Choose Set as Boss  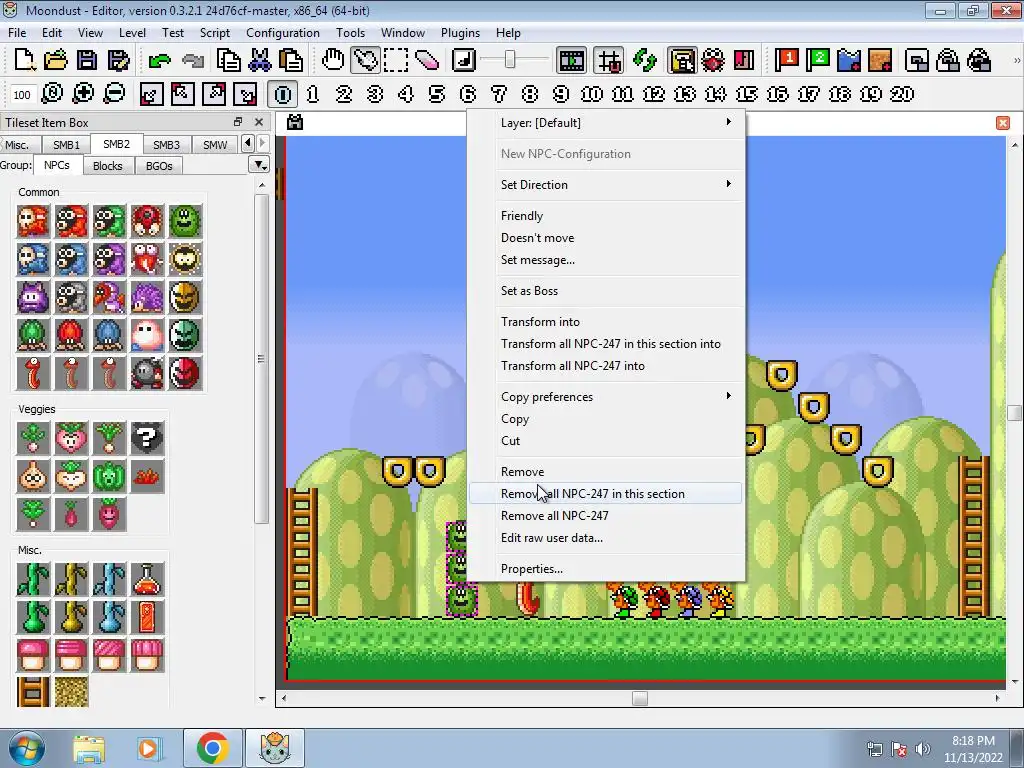click(607, 291)
